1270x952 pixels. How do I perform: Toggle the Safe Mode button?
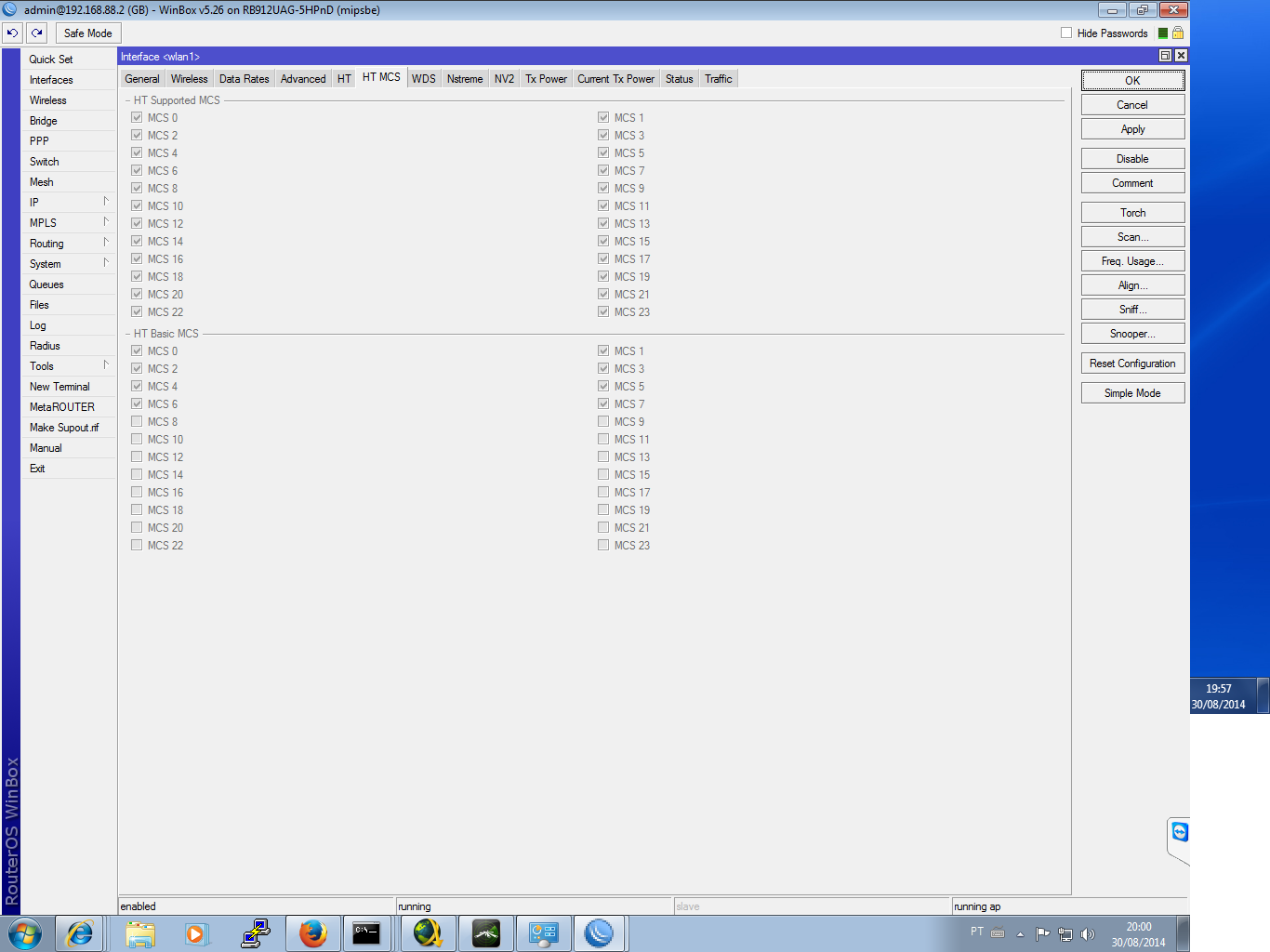(x=88, y=33)
